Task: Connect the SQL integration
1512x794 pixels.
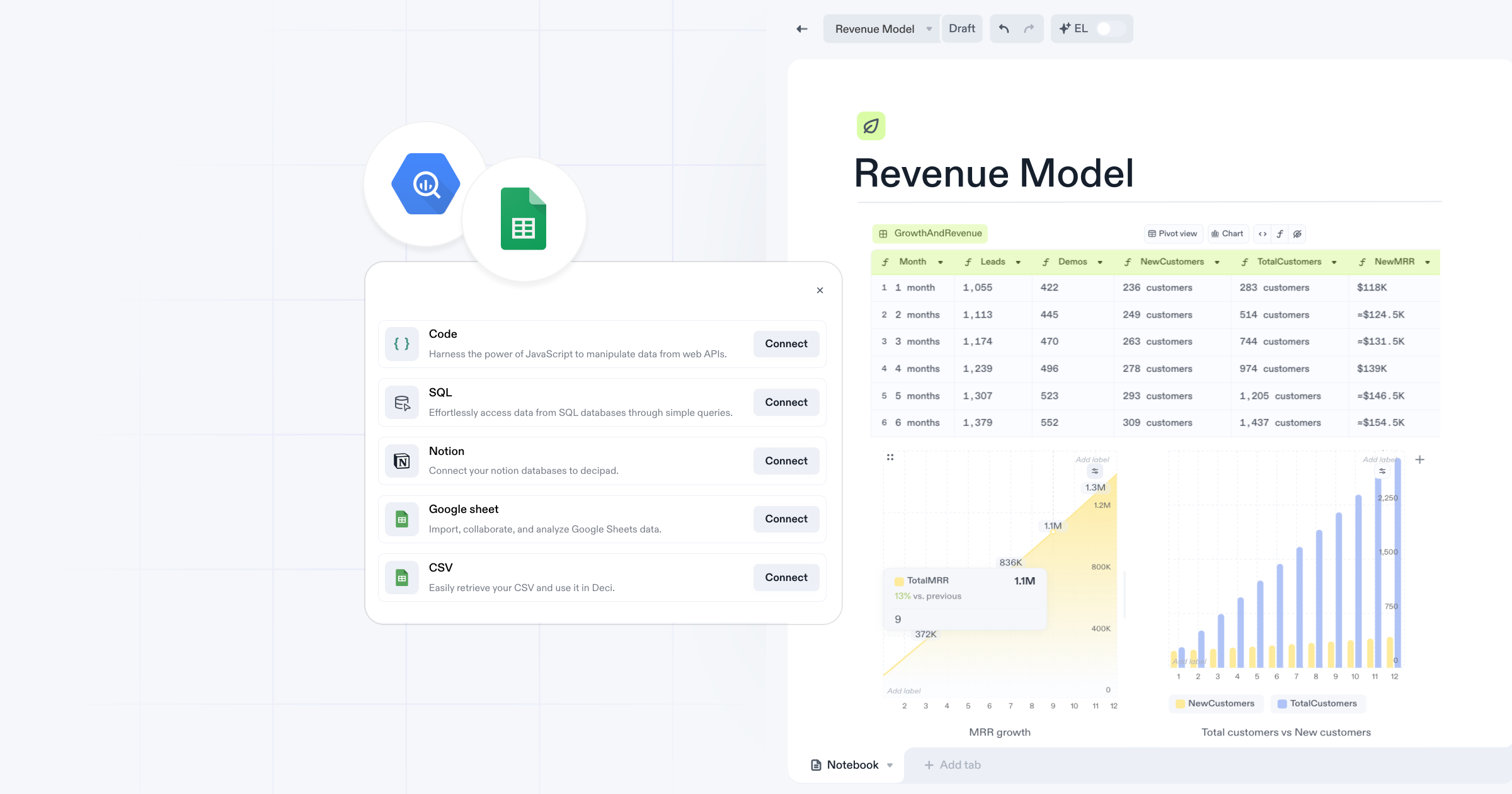Action: pos(786,403)
